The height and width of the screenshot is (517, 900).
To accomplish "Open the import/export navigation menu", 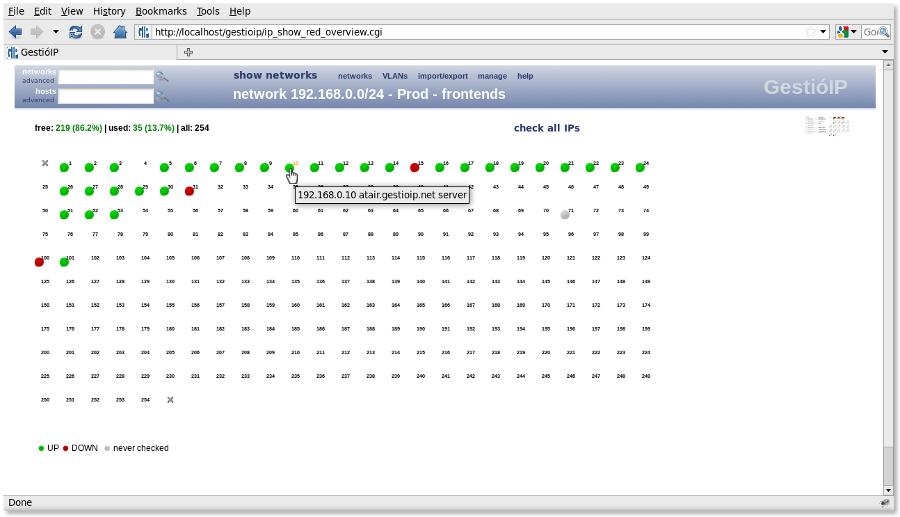I will tap(443, 76).
